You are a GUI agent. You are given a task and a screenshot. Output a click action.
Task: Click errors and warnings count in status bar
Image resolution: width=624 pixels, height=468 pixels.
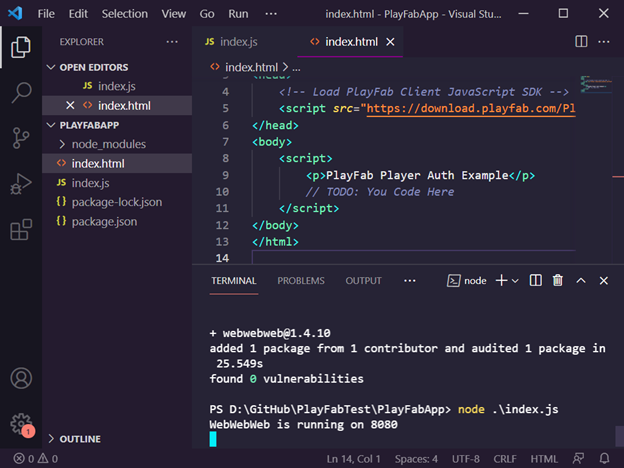pyautogui.click(x=36, y=459)
